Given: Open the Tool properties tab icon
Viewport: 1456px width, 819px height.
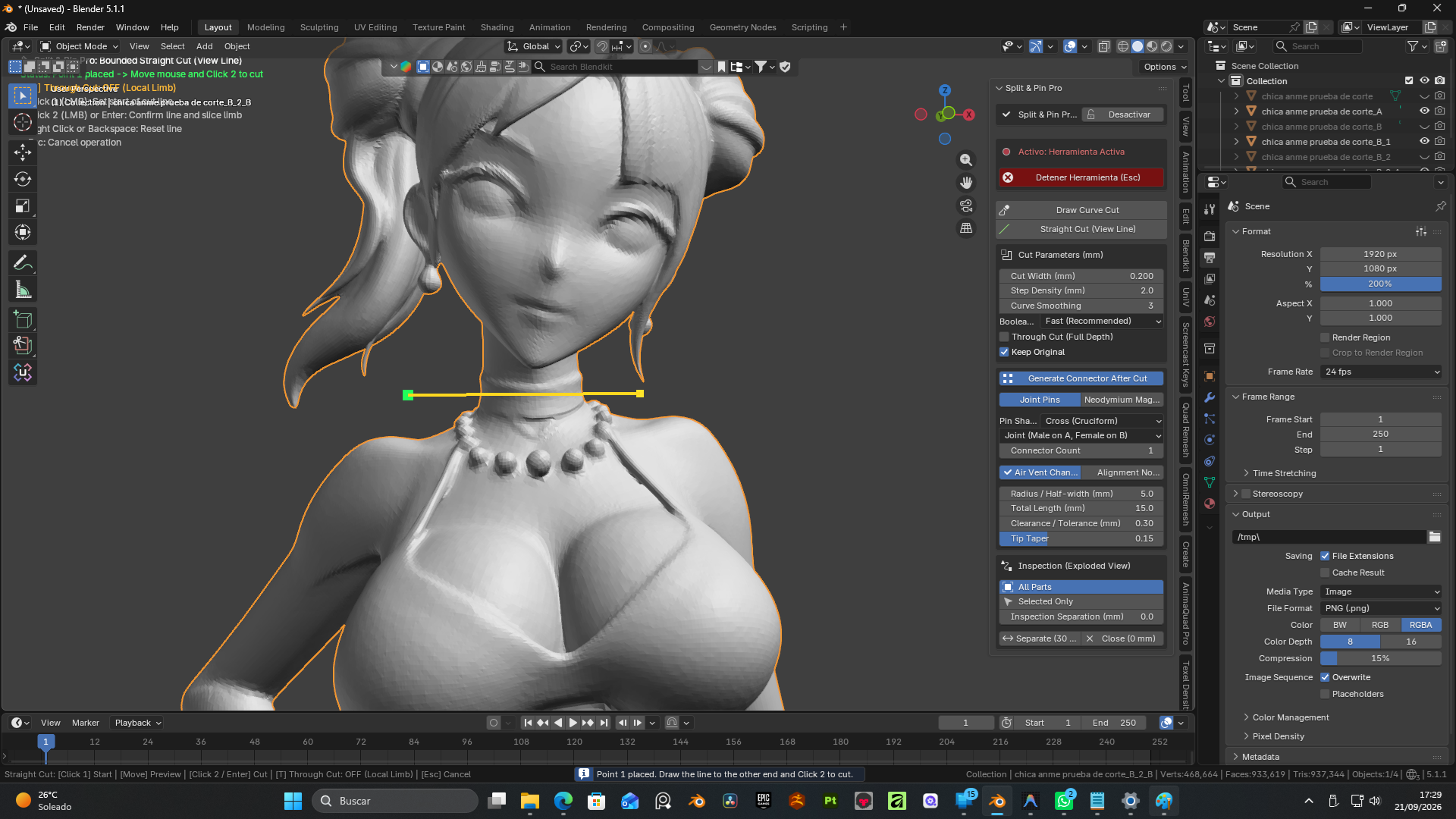Looking at the screenshot, I should coord(1210,209).
